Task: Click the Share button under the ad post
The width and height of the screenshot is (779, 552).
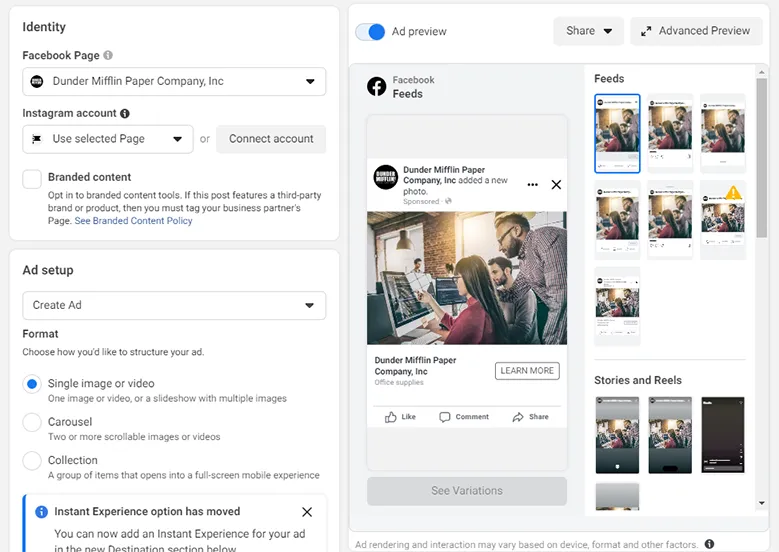Action: point(531,417)
